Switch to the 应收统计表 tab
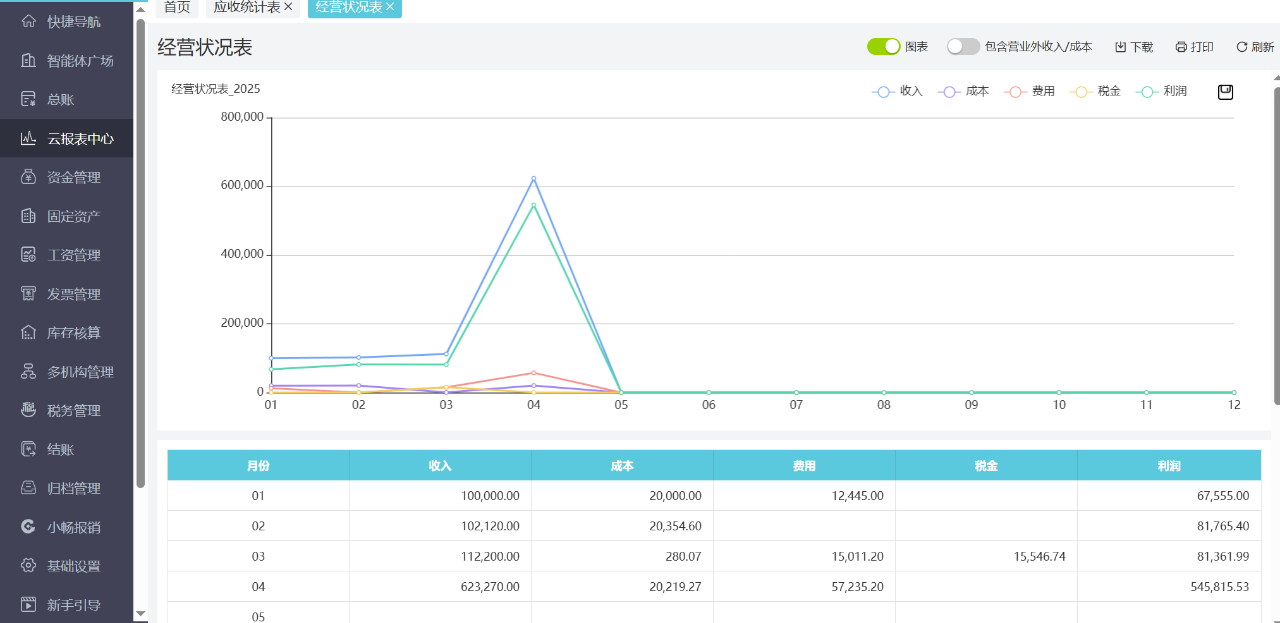This screenshot has height=623, width=1280. pyautogui.click(x=247, y=7)
